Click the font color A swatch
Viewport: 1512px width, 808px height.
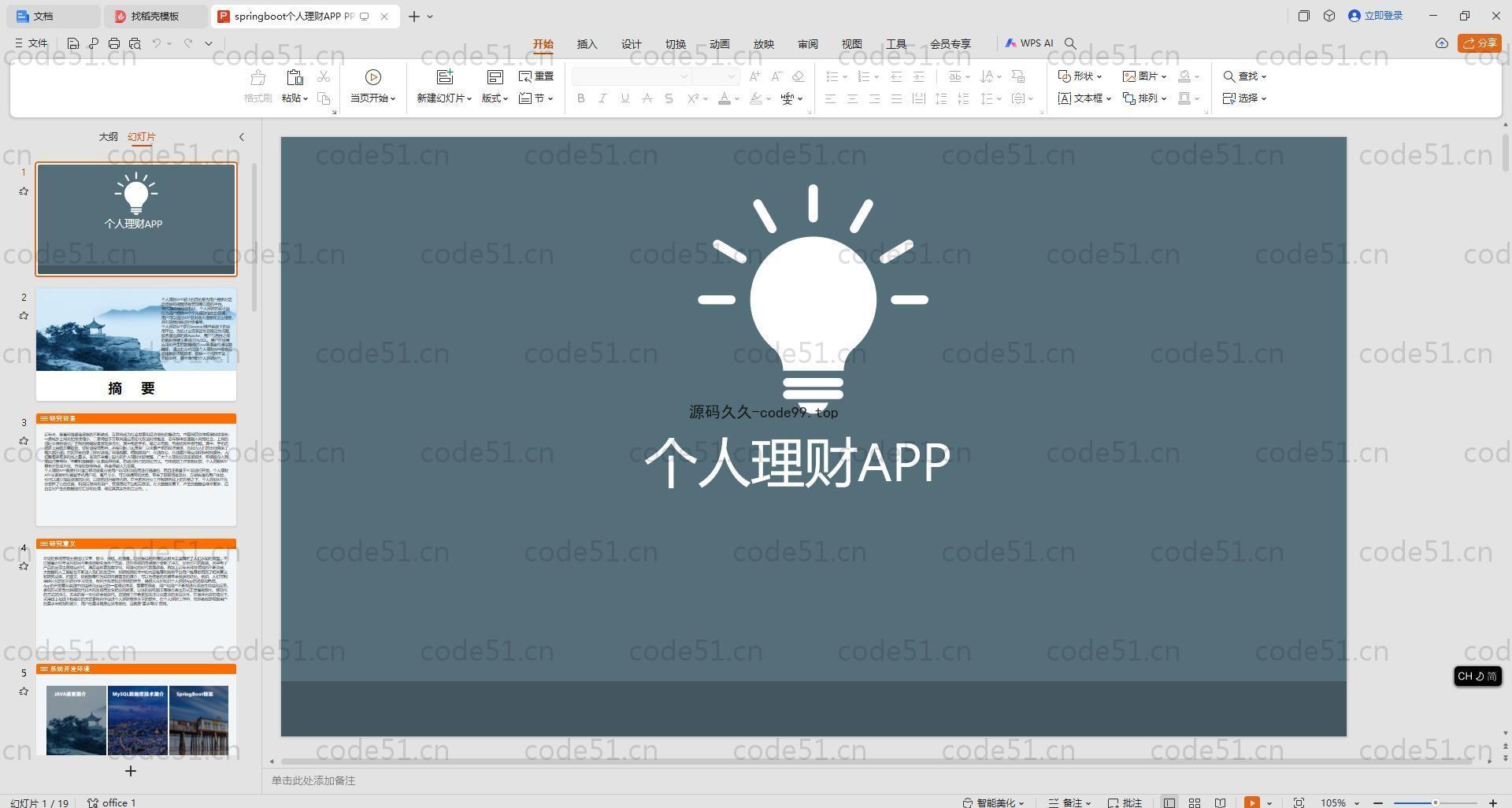click(x=724, y=98)
